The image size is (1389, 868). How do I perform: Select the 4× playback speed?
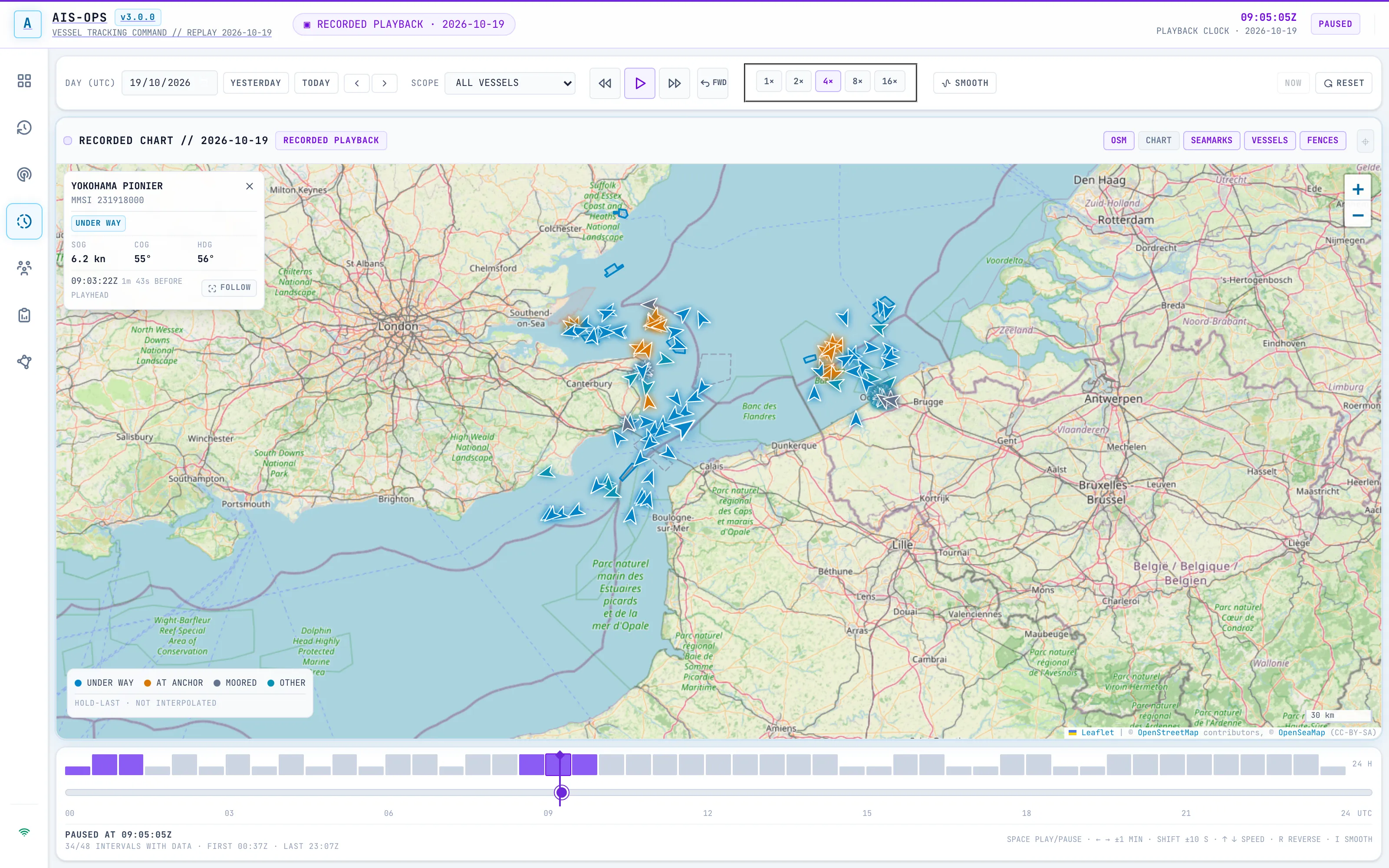pyautogui.click(x=828, y=82)
